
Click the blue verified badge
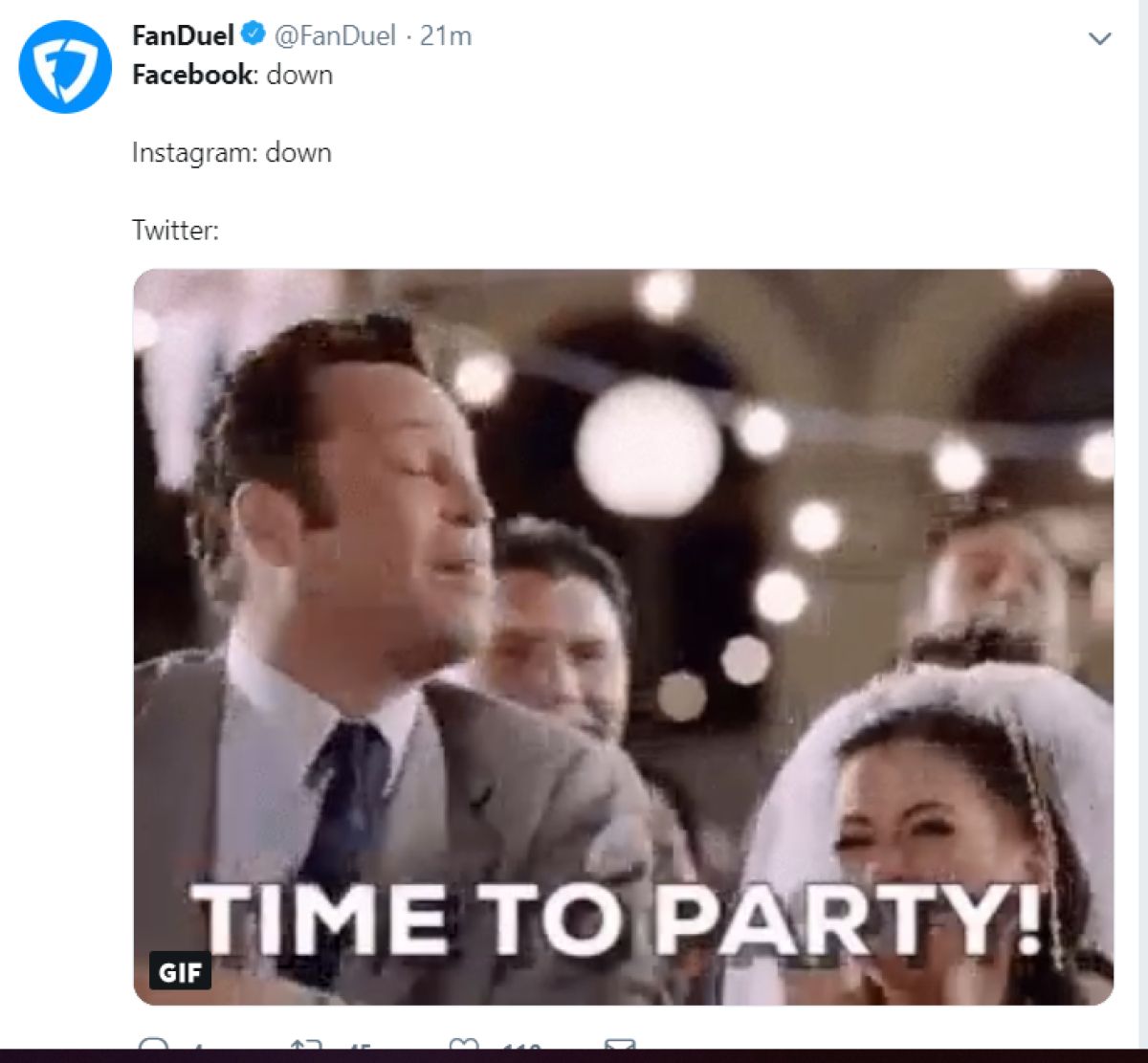tap(253, 35)
